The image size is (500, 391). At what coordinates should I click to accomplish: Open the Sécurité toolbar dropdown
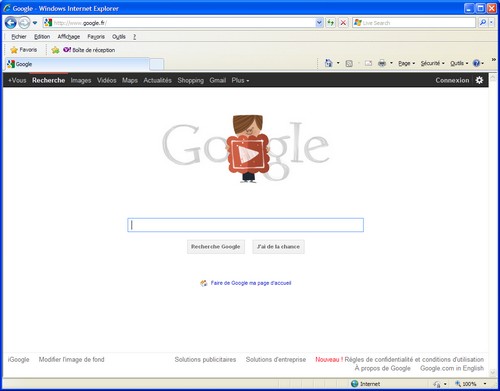(x=432, y=63)
